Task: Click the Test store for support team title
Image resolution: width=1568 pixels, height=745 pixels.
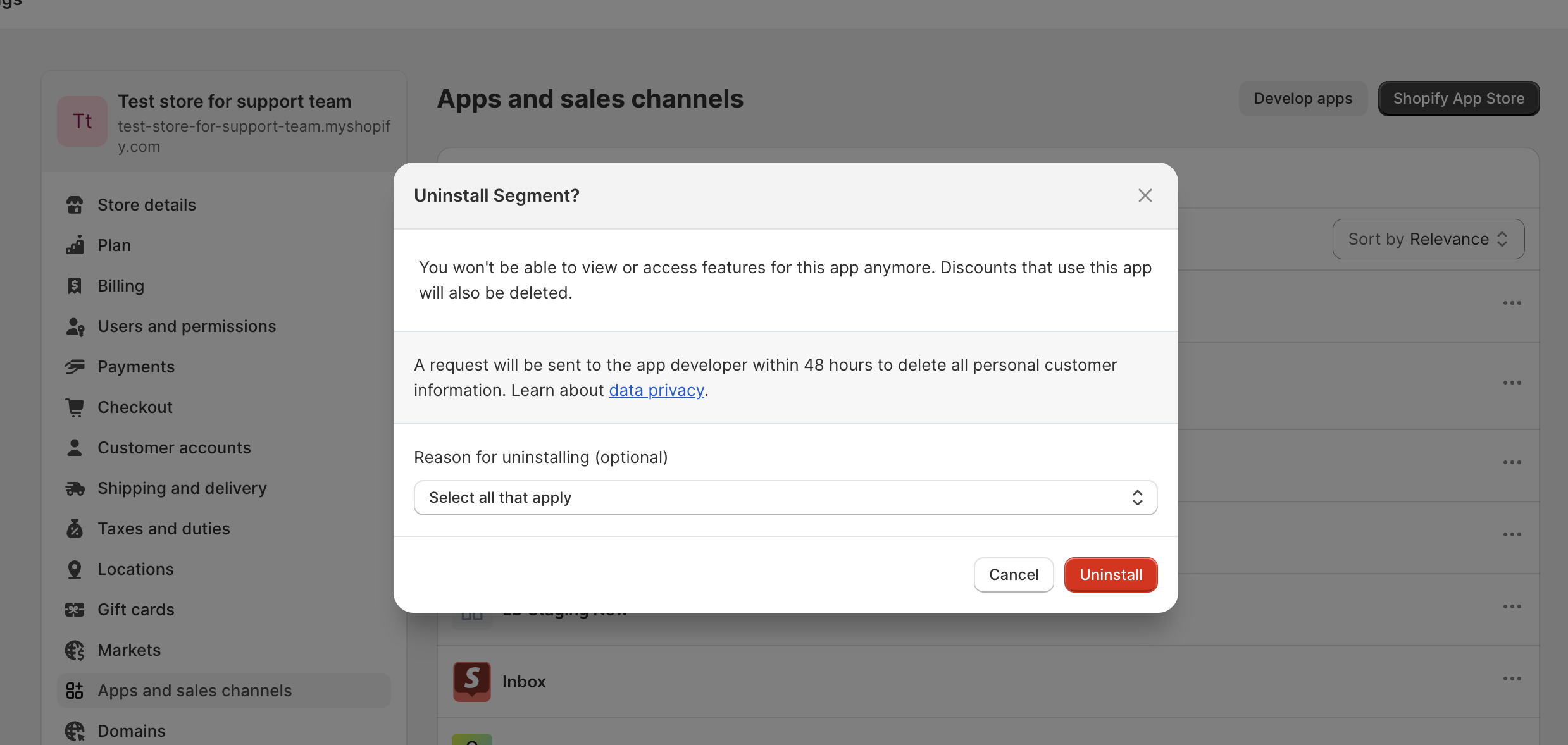Action: click(x=235, y=101)
